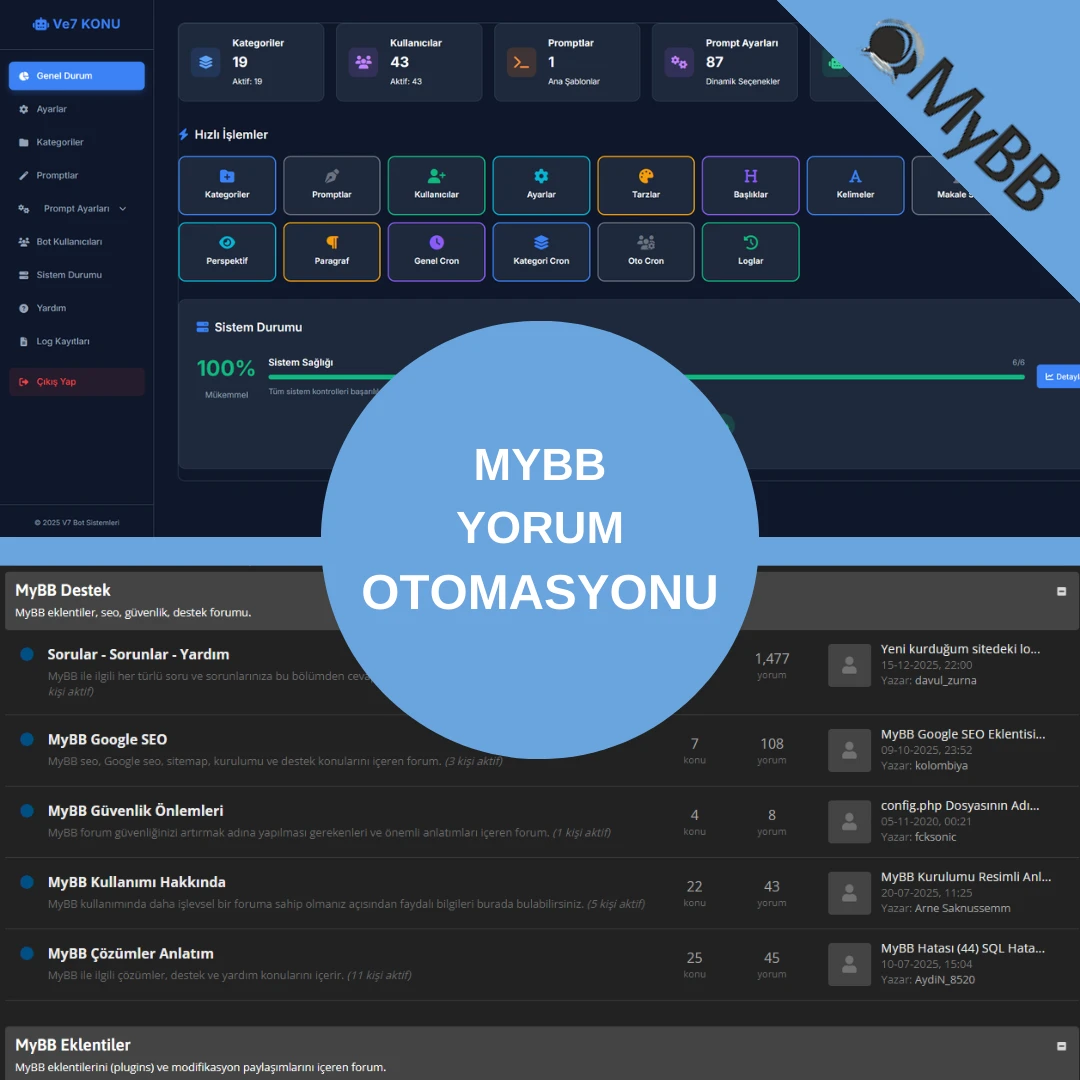Click the Ve7 KONU robot logo

(x=41, y=24)
